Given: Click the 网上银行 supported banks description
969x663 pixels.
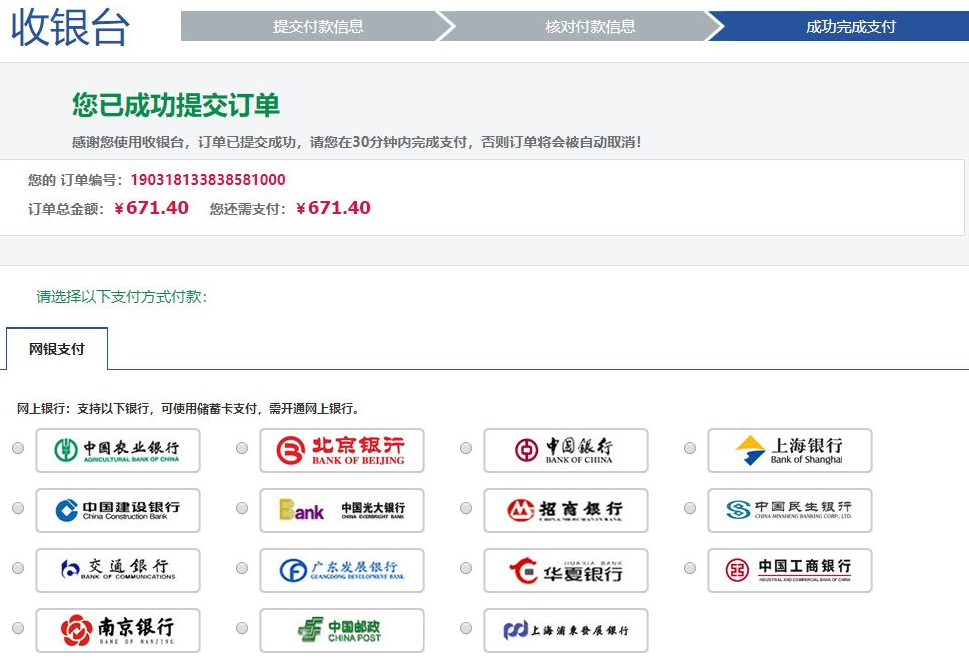Looking at the screenshot, I should coord(188,408).
